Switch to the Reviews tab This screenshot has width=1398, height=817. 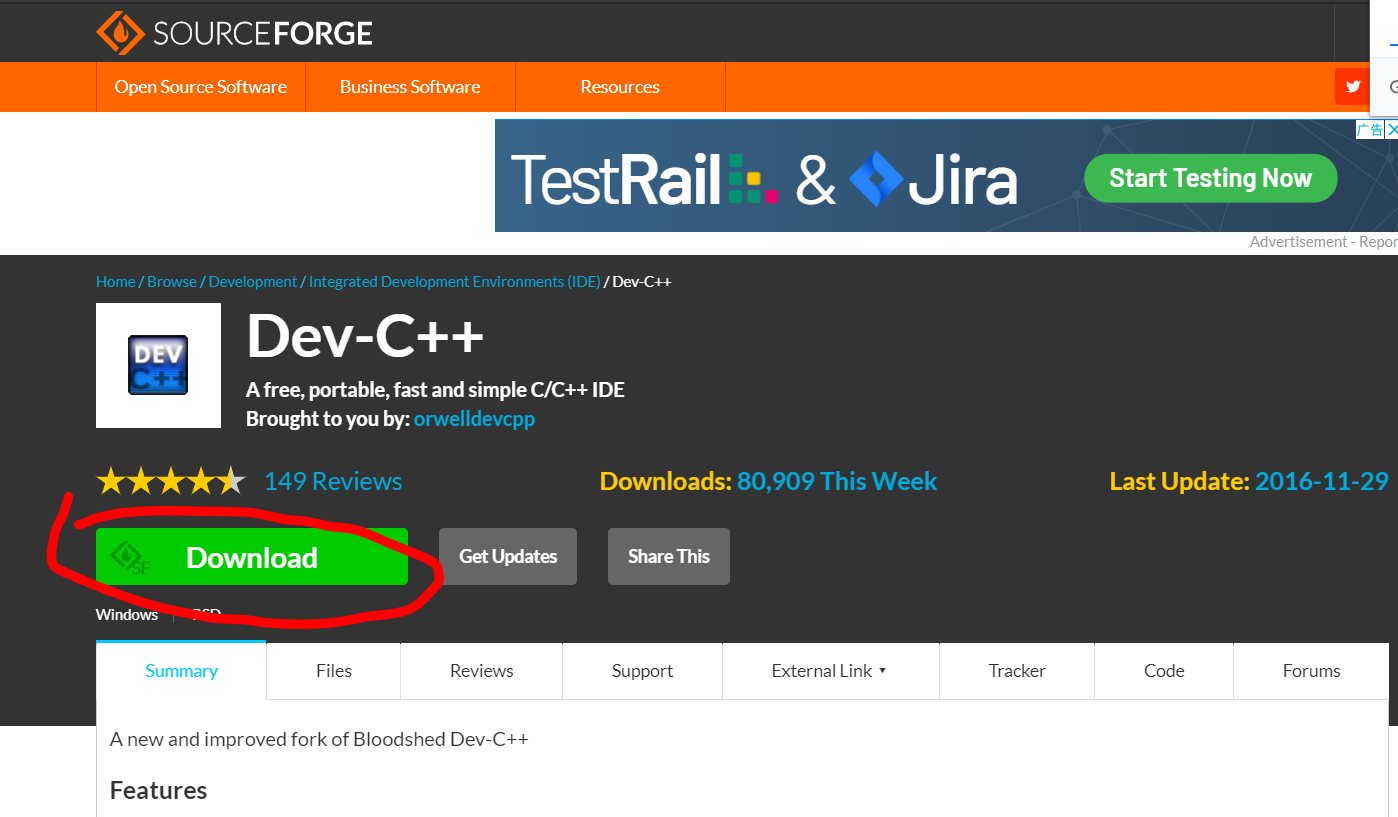coord(482,671)
